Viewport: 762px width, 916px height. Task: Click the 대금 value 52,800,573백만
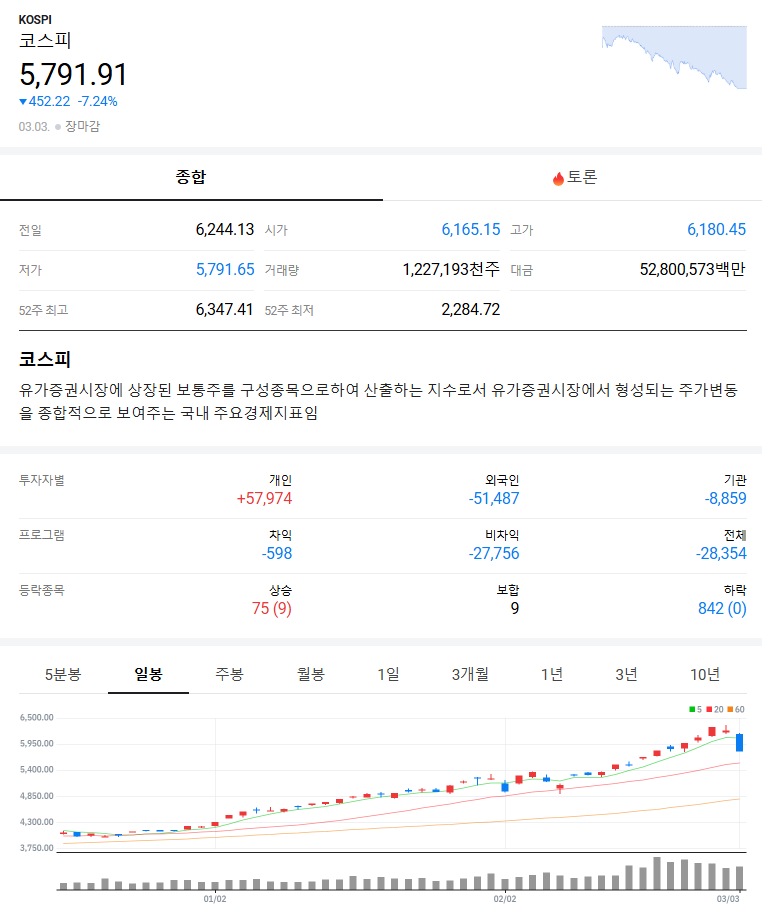pos(692,269)
